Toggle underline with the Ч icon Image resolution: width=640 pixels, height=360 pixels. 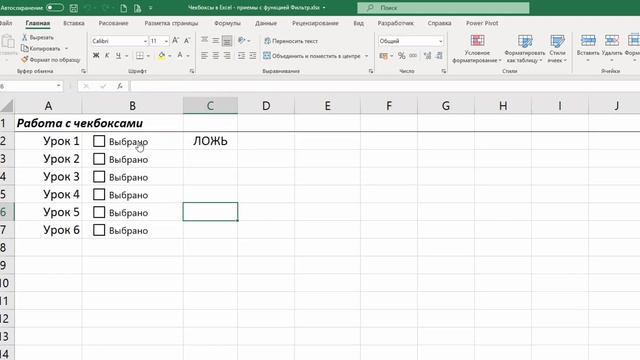[x=118, y=55]
